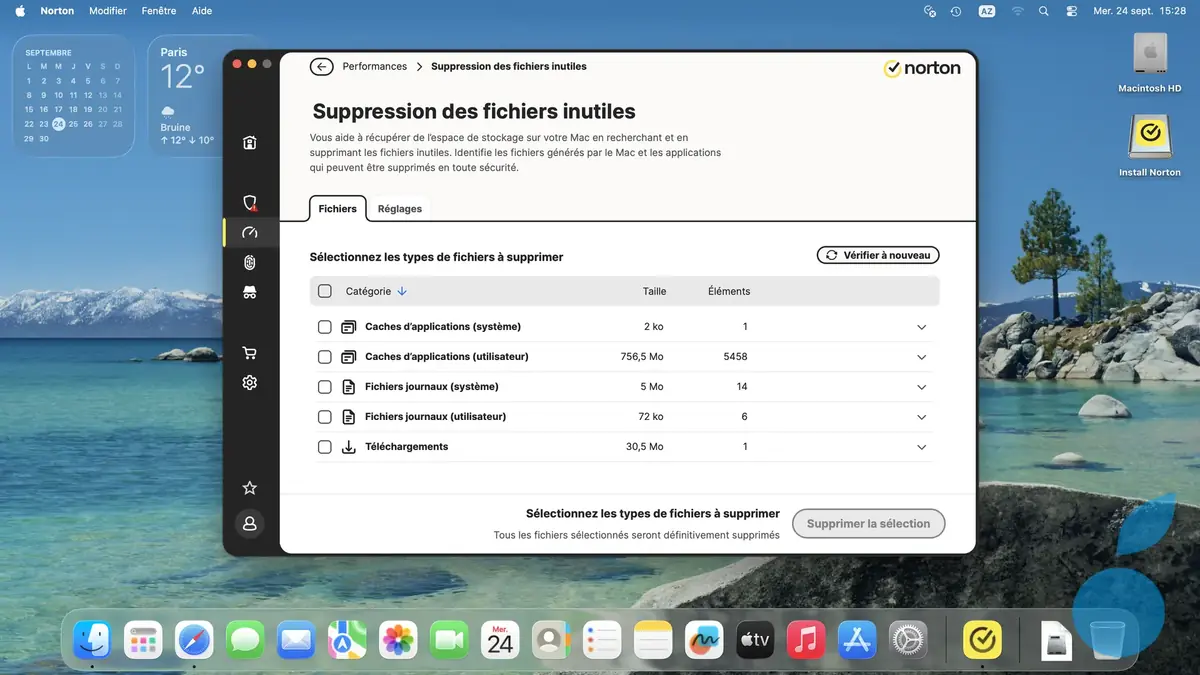Click the Vérifier à nouveau button
This screenshot has height=675, width=1200.
(877, 254)
